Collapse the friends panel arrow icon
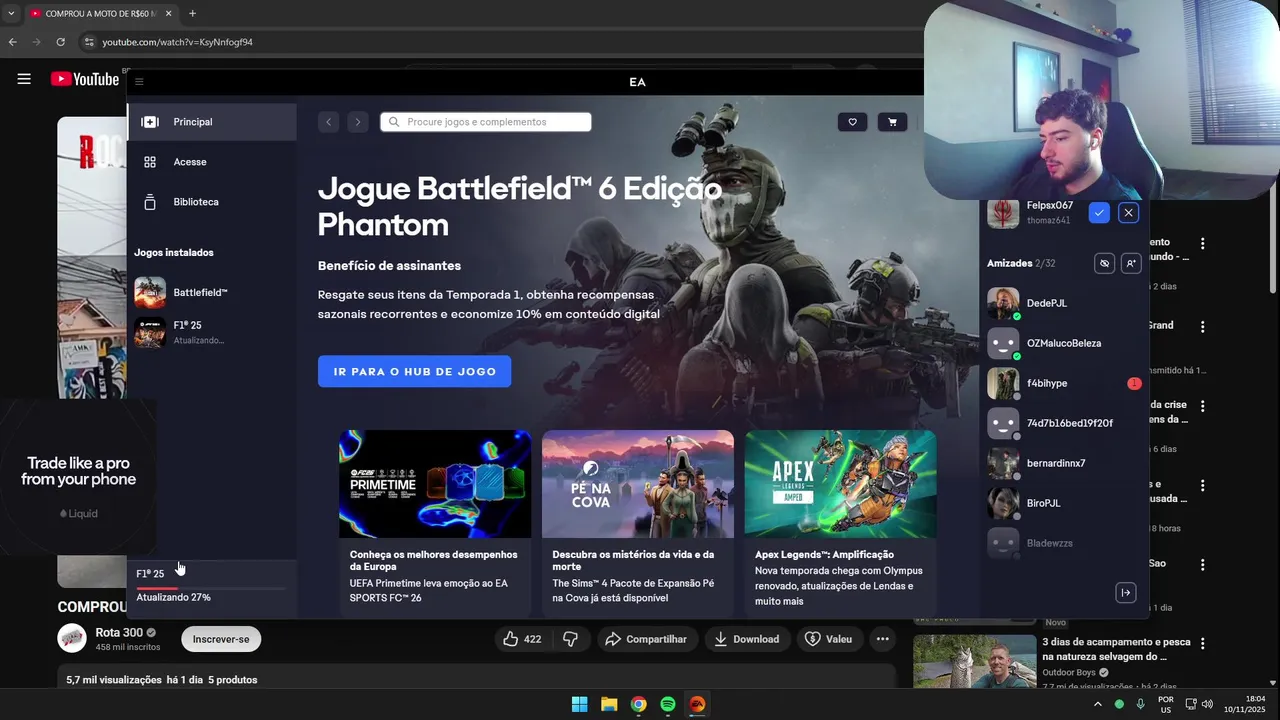The width and height of the screenshot is (1280, 720). tap(1125, 593)
